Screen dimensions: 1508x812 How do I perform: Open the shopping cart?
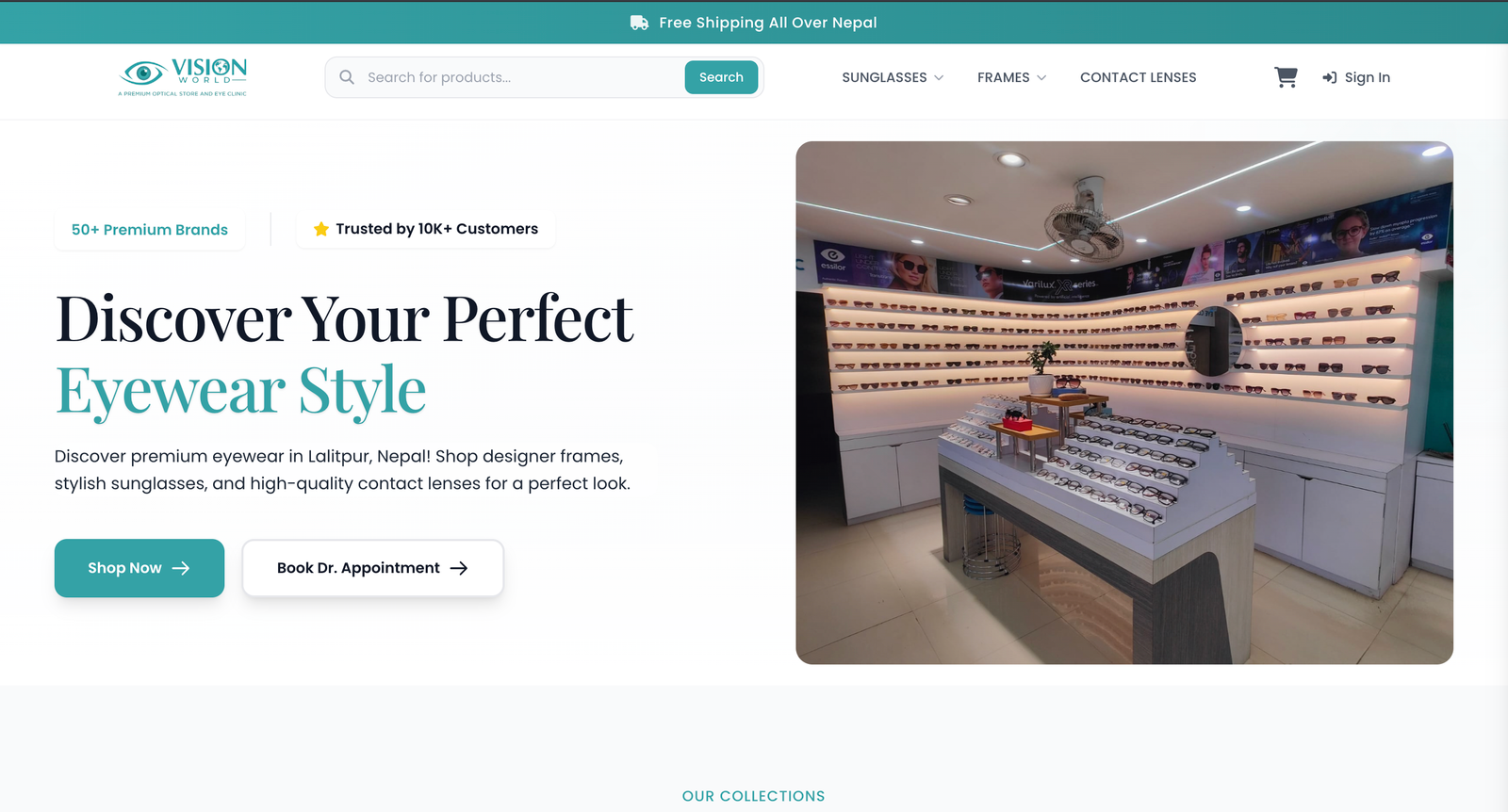pos(1286,77)
